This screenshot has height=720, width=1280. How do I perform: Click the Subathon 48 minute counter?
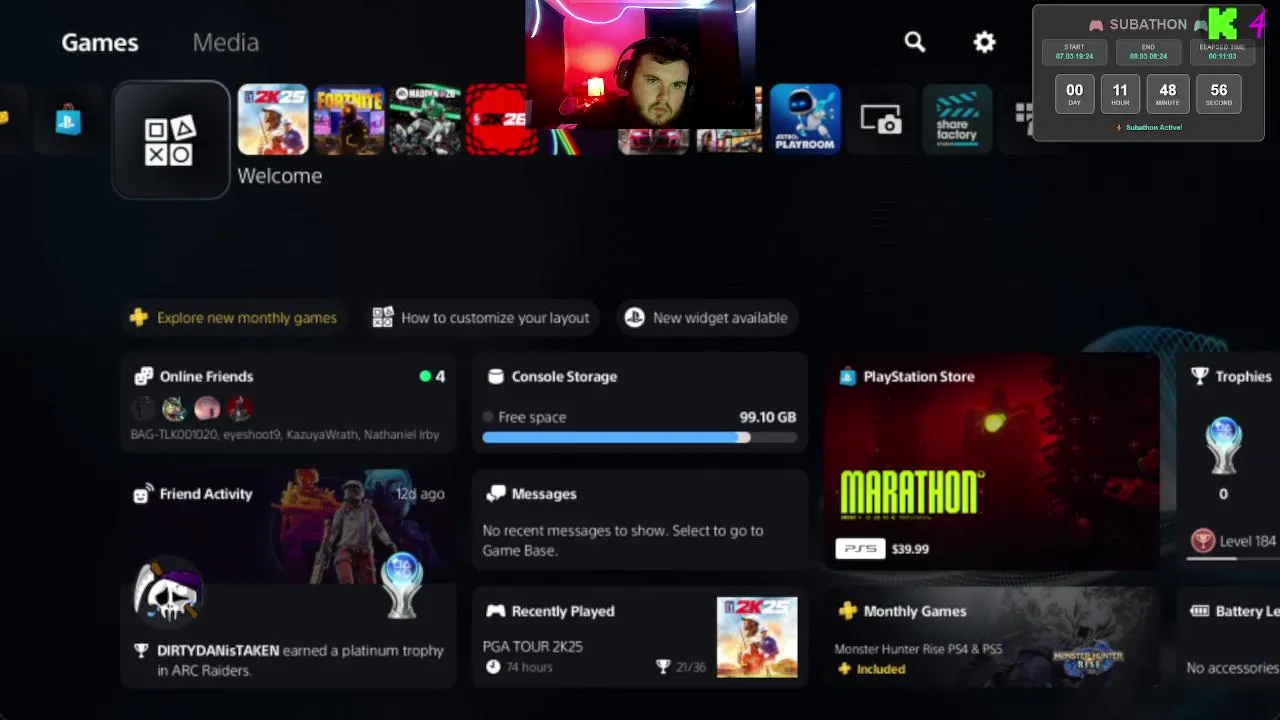1168,94
